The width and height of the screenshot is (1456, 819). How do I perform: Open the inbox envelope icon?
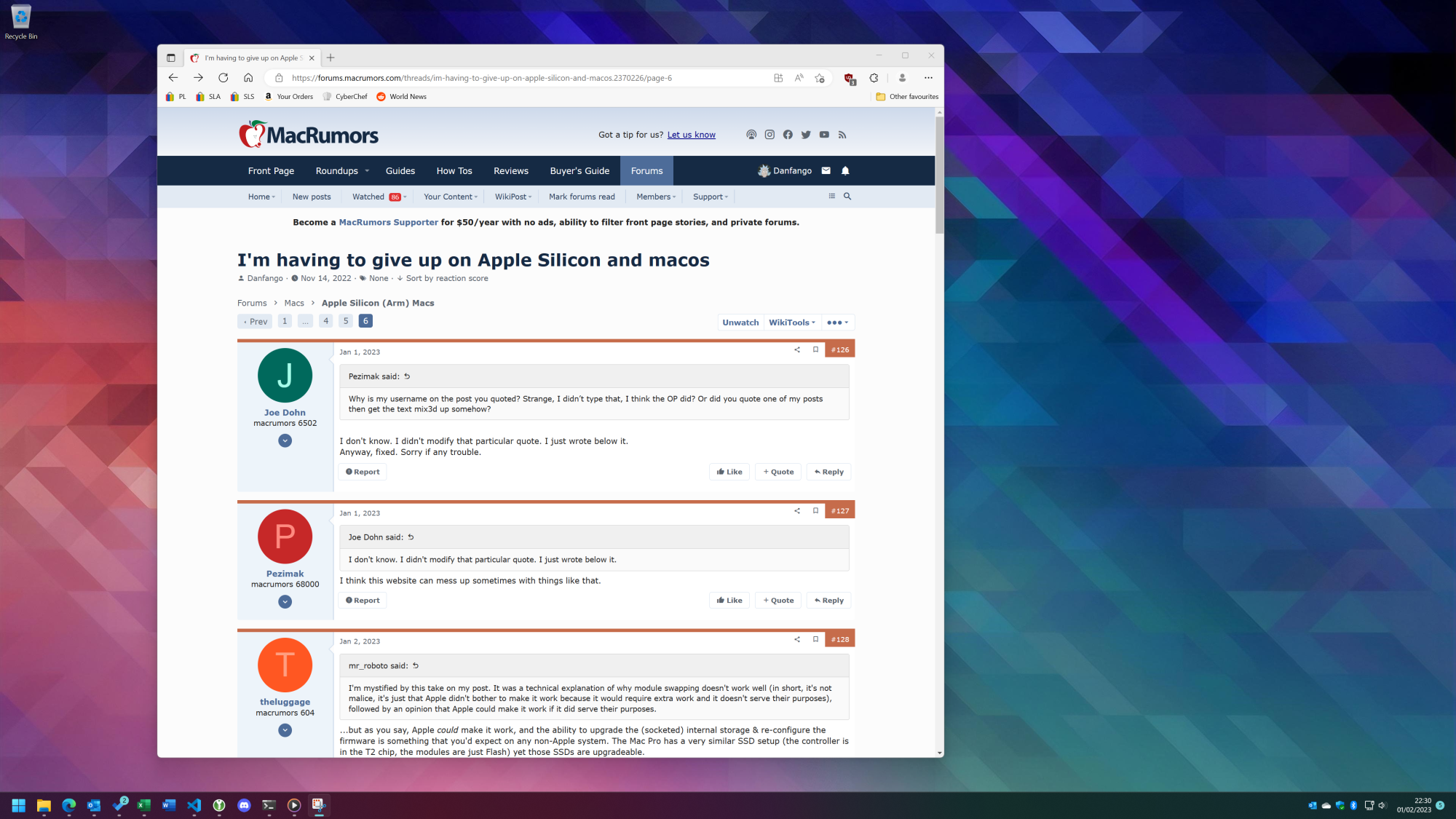pos(826,171)
